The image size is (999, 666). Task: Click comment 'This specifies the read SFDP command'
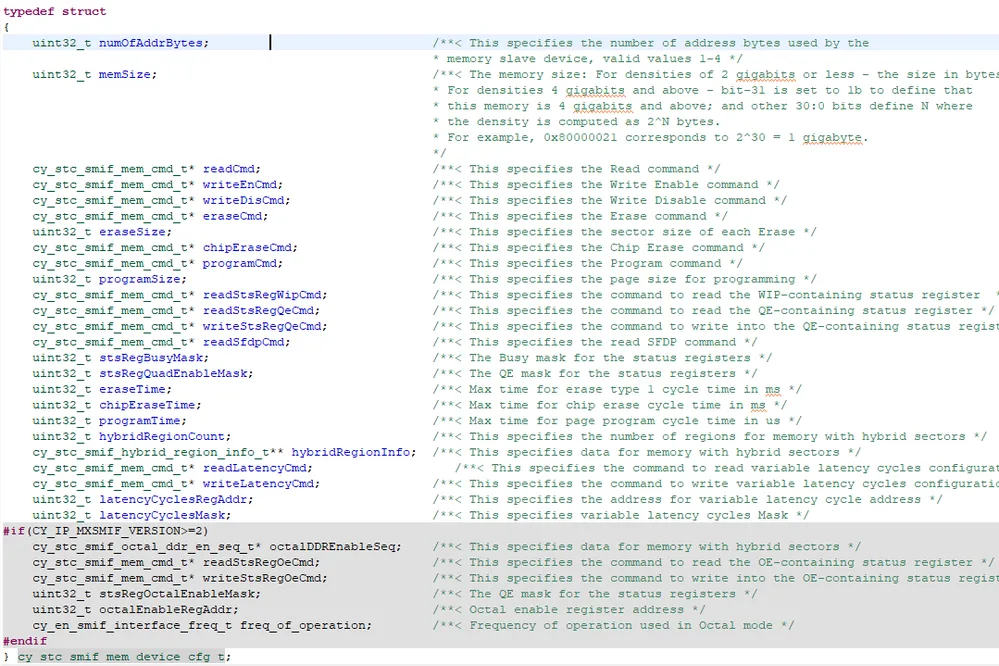(594, 342)
